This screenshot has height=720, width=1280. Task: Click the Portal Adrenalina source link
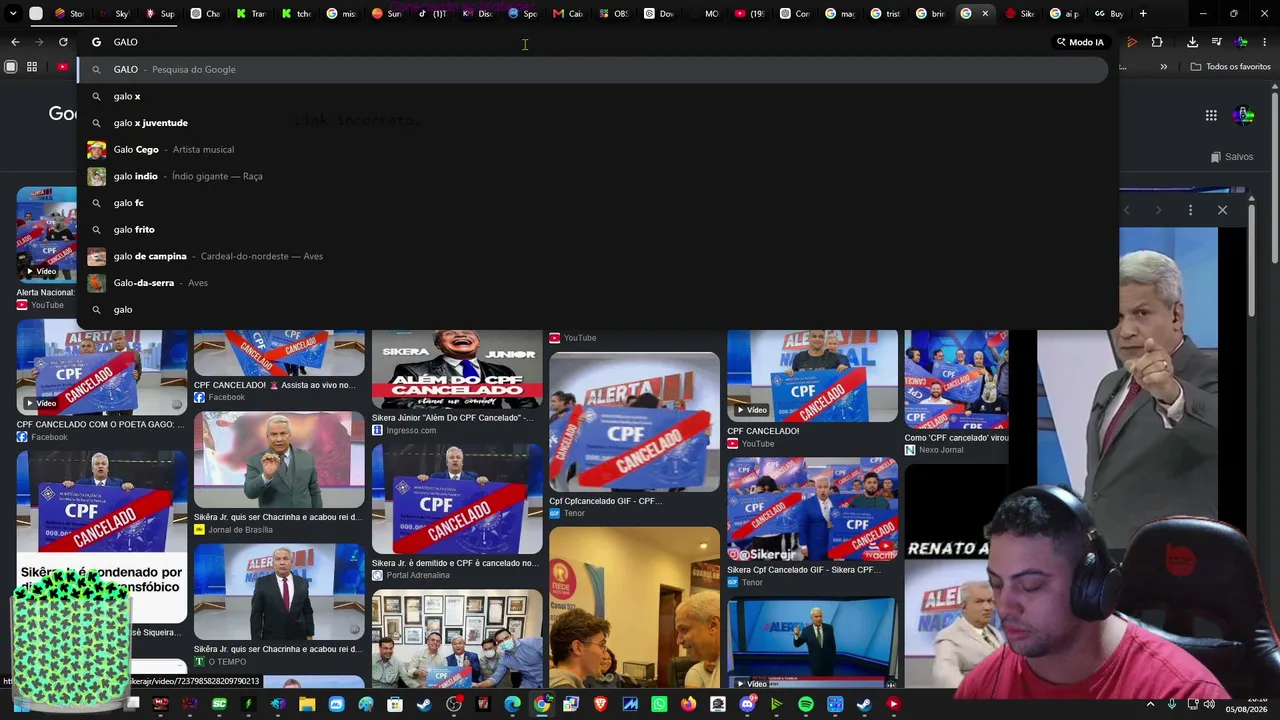[x=411, y=576]
